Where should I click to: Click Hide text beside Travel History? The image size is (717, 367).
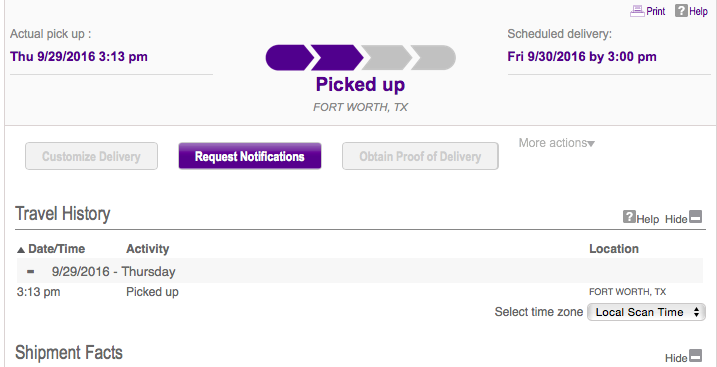tap(676, 219)
